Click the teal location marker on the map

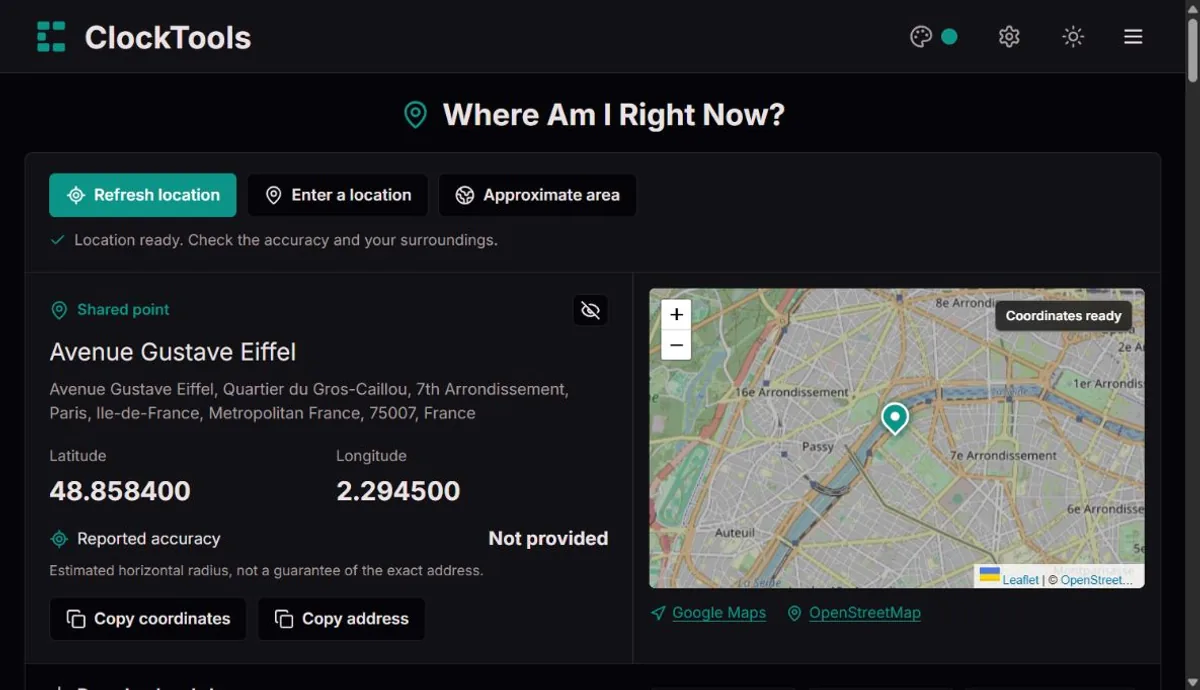click(895, 418)
